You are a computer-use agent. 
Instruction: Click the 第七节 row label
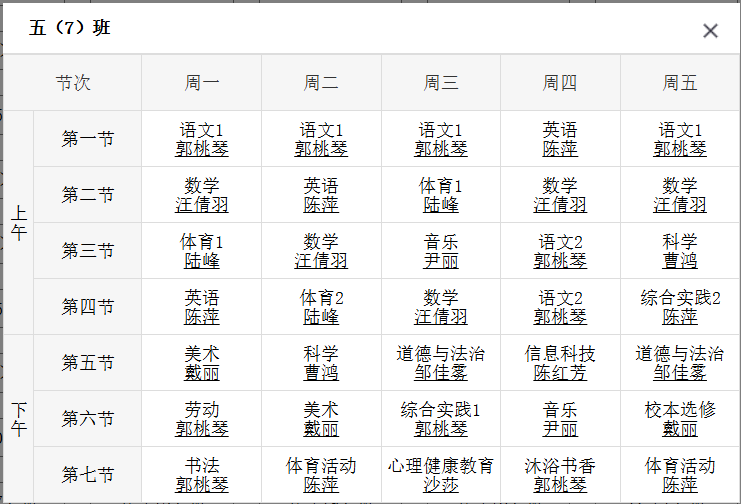click(88, 475)
